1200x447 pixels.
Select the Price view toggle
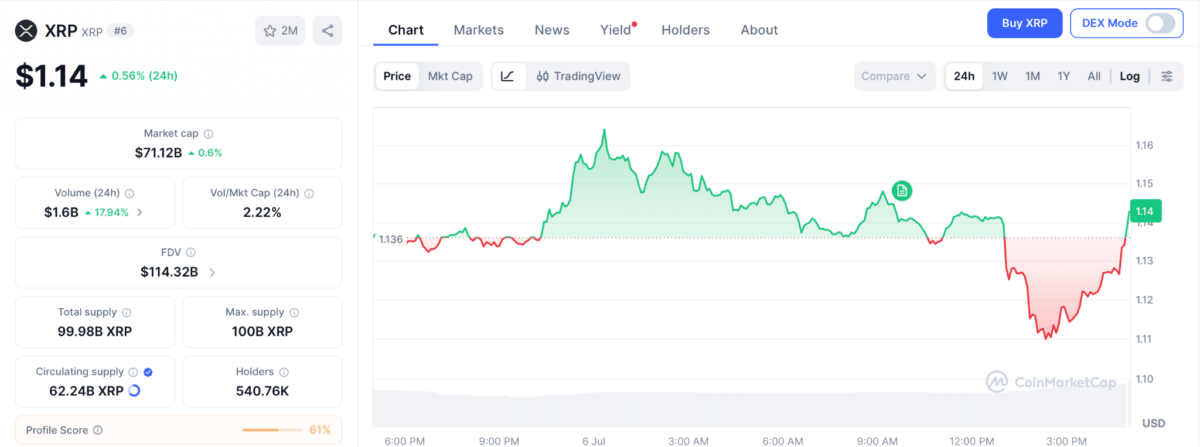click(x=397, y=76)
